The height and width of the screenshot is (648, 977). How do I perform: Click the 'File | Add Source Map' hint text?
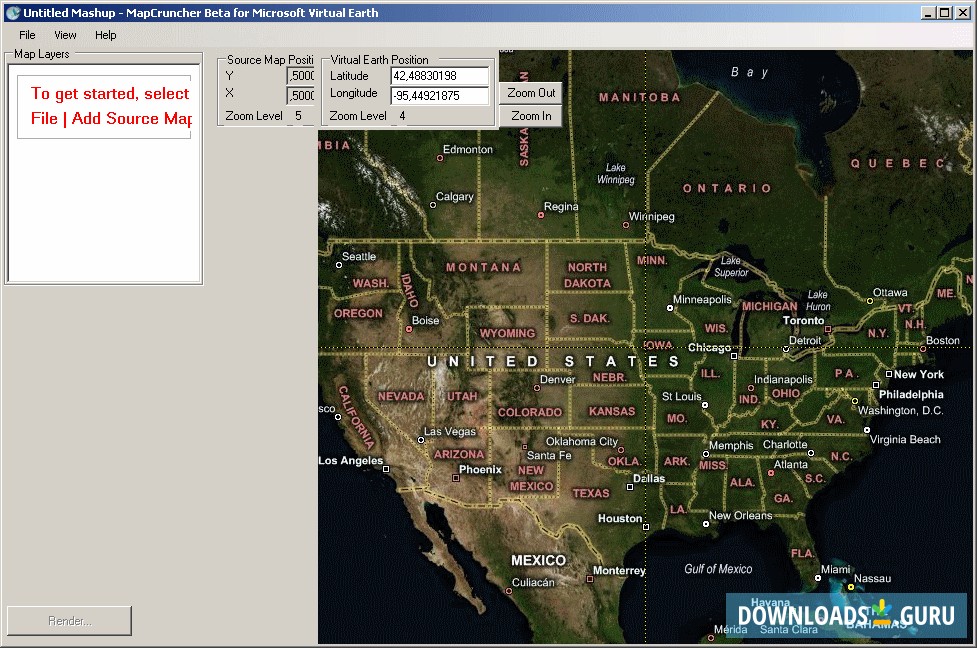tap(112, 118)
